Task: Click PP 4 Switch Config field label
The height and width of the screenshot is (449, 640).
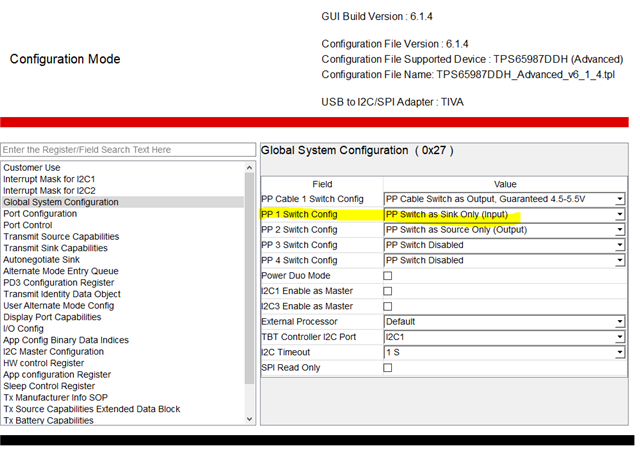Action: point(299,260)
